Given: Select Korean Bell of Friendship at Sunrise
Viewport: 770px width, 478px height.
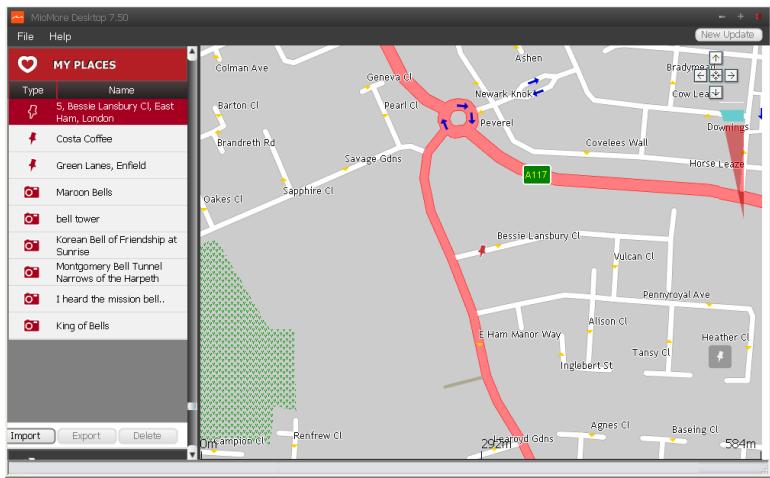Looking at the screenshot, I should click(98, 245).
